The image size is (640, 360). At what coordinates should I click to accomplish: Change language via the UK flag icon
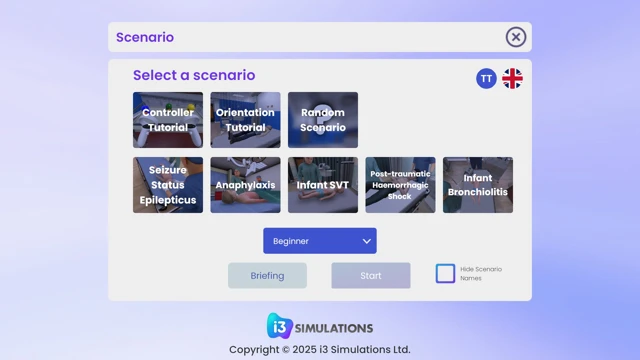pyautogui.click(x=512, y=78)
